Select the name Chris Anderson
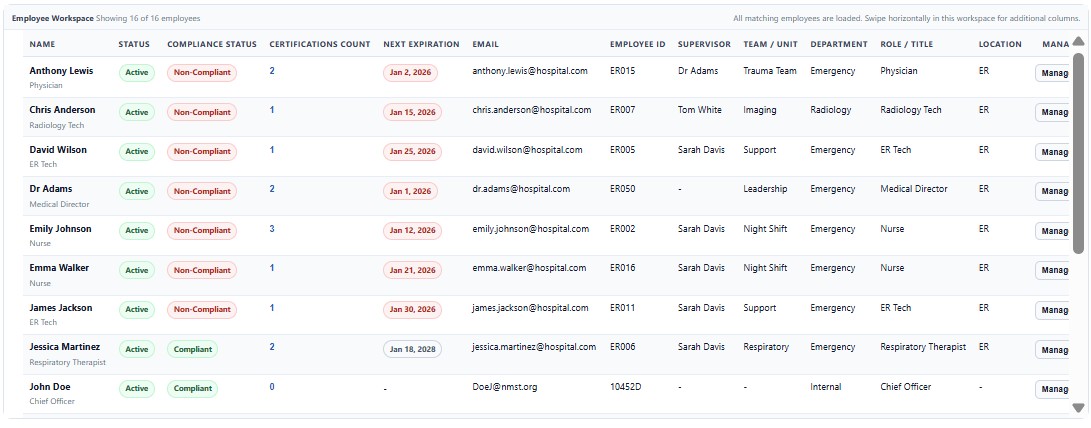Image resolution: width=1091 pixels, height=428 pixels. tap(63, 110)
